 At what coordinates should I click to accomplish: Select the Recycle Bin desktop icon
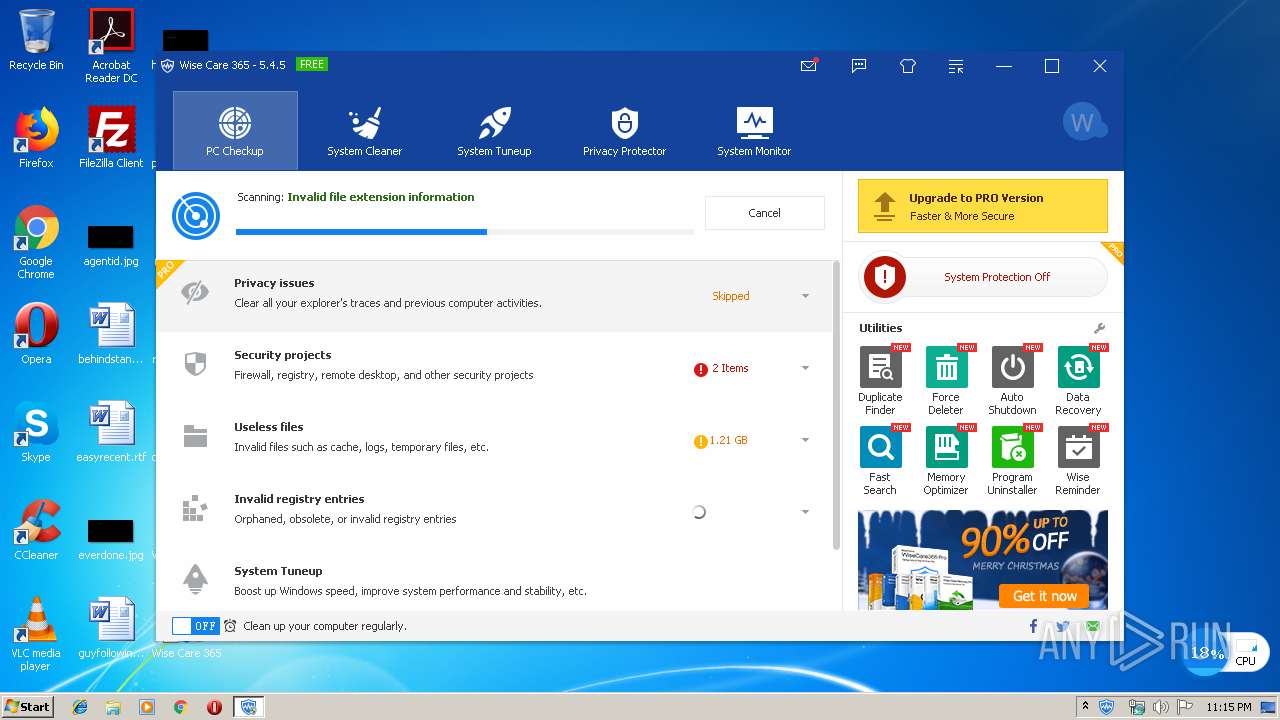(x=36, y=40)
